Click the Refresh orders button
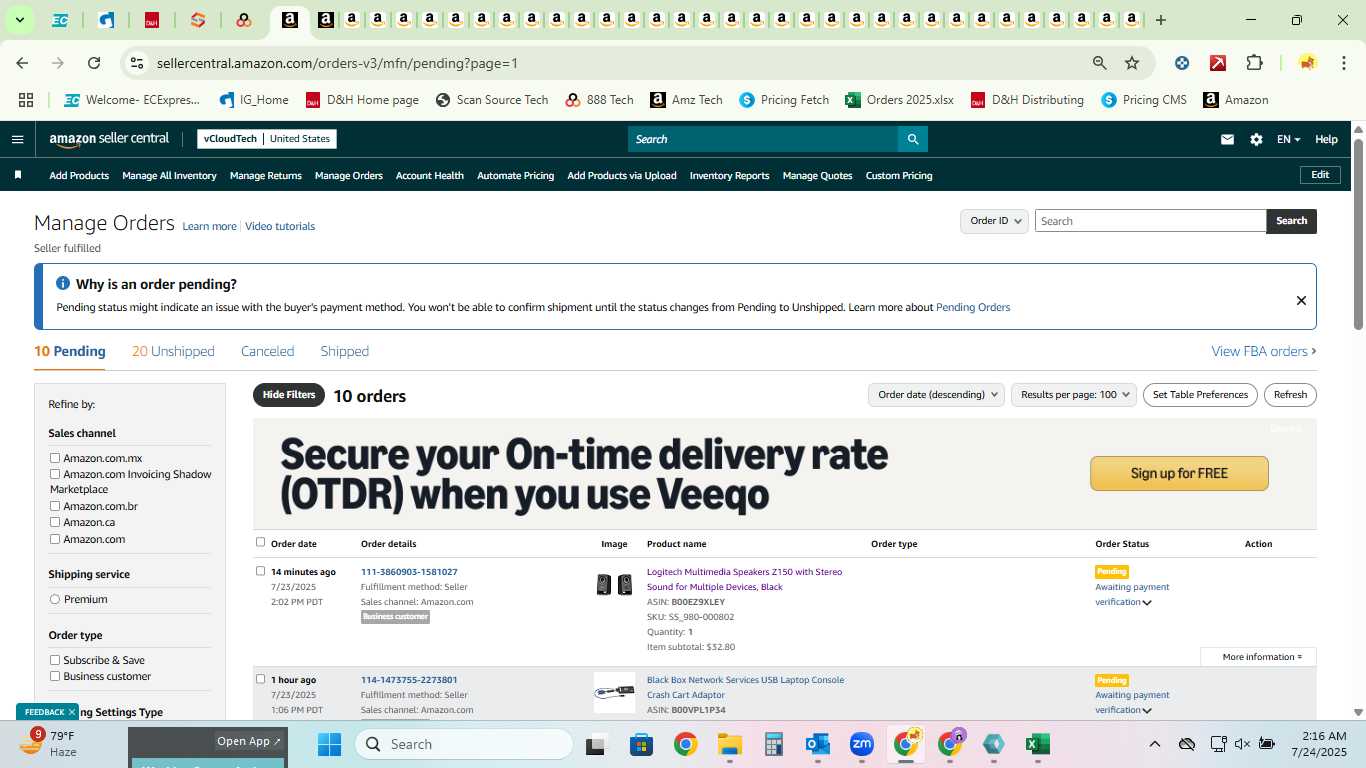The width and height of the screenshot is (1366, 768). (1290, 394)
